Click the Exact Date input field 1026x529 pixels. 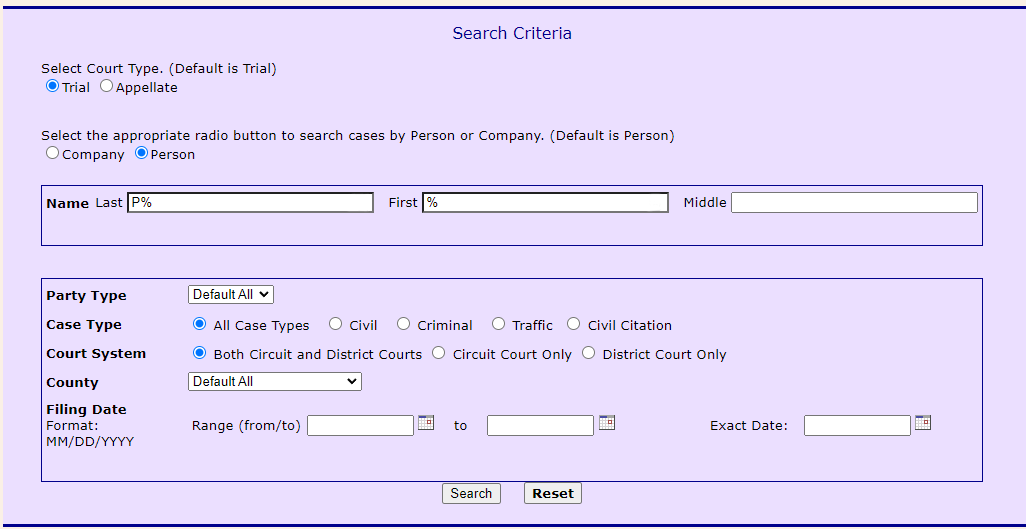pos(857,426)
